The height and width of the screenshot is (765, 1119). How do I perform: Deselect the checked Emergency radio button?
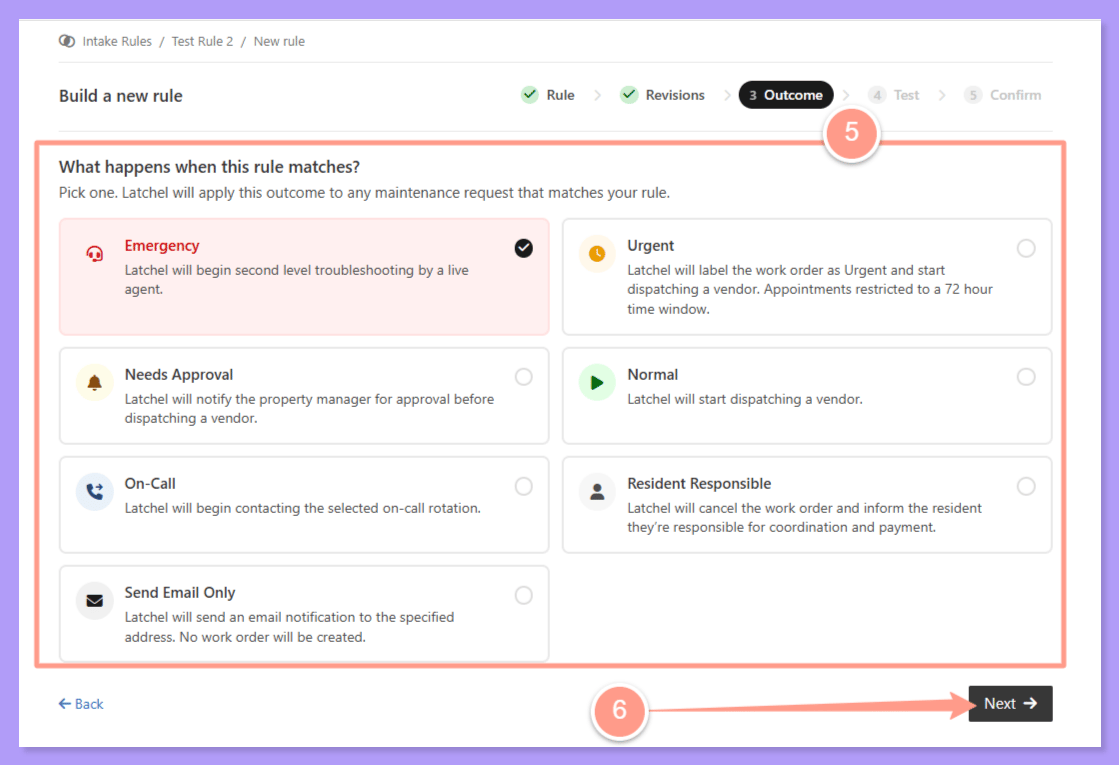[524, 248]
